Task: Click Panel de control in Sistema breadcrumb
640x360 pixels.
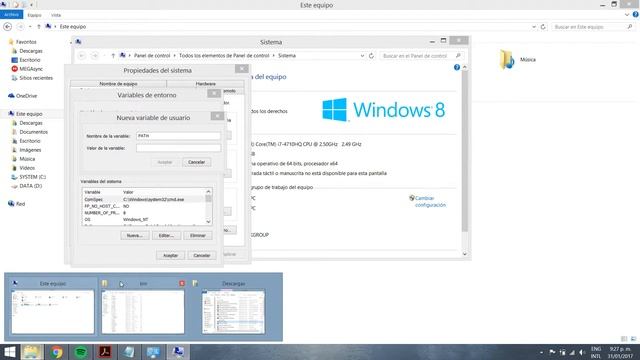Action: coord(152,56)
